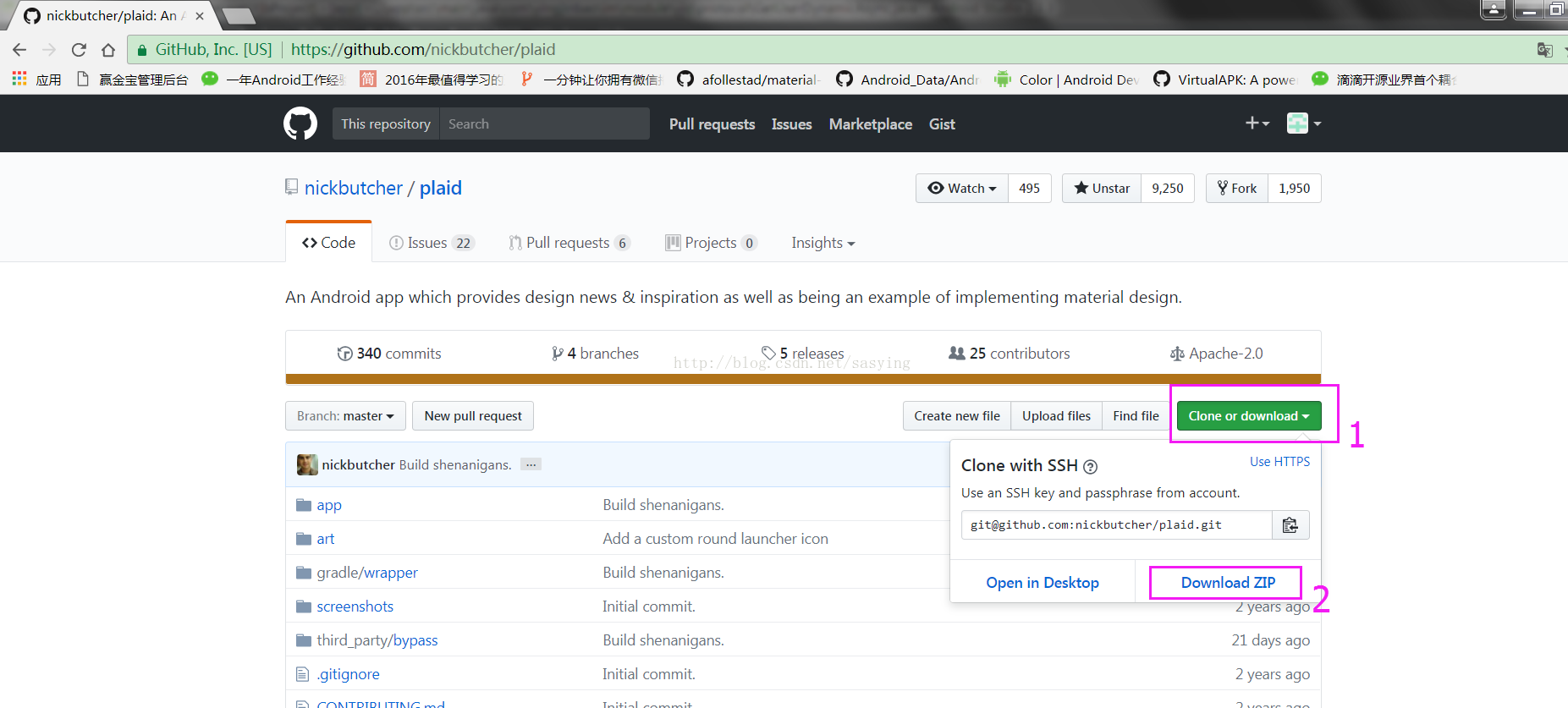
Task: Open the third_party/bypass folder
Action: point(377,640)
